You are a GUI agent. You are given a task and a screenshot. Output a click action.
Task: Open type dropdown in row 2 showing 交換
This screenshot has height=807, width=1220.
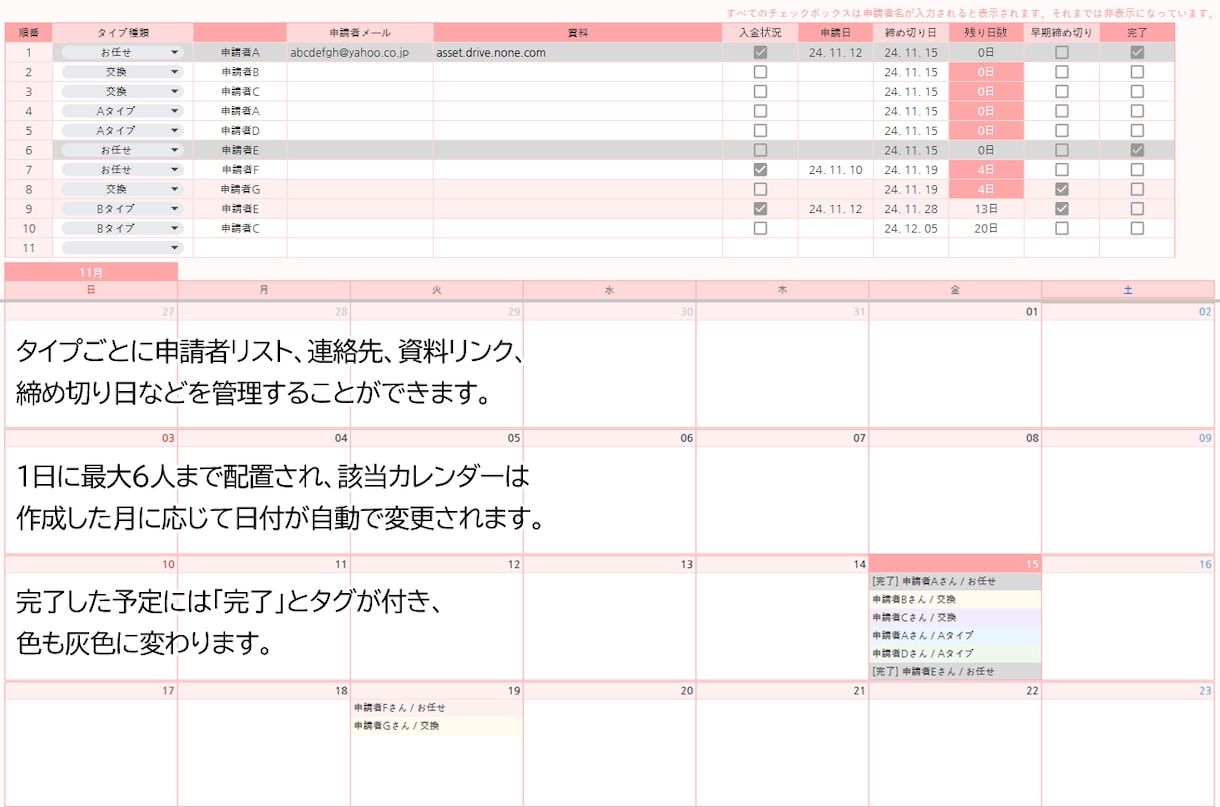pos(122,72)
